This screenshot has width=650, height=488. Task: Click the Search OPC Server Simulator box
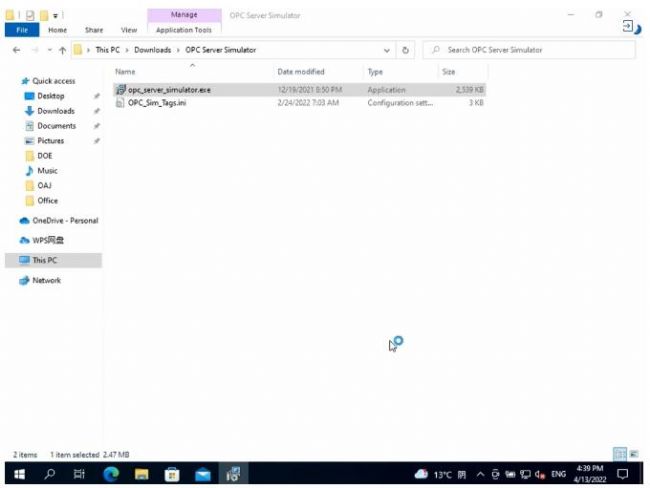click(x=529, y=50)
